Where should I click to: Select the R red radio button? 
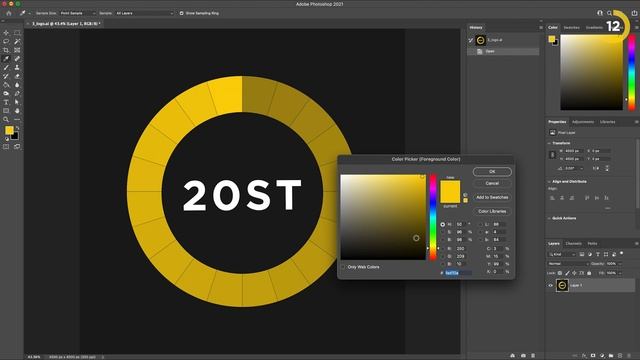tap(442, 249)
